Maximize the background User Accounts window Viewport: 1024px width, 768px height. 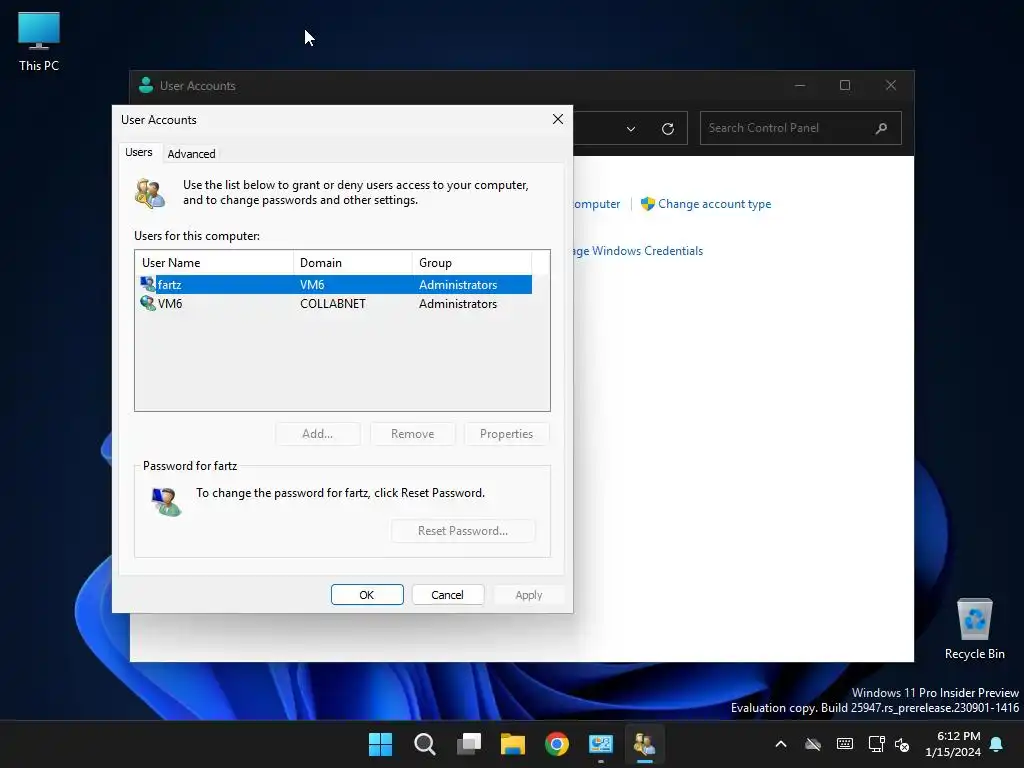pyautogui.click(x=845, y=86)
